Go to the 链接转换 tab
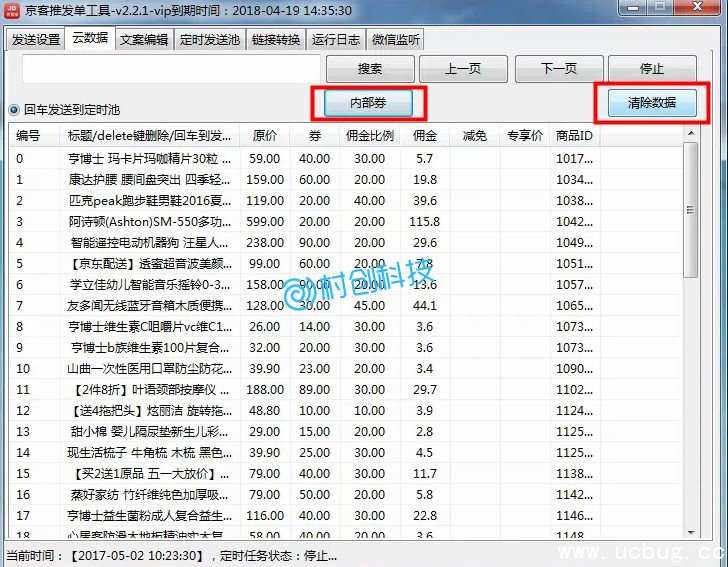Viewport: 728px width, 567px height. [276, 39]
